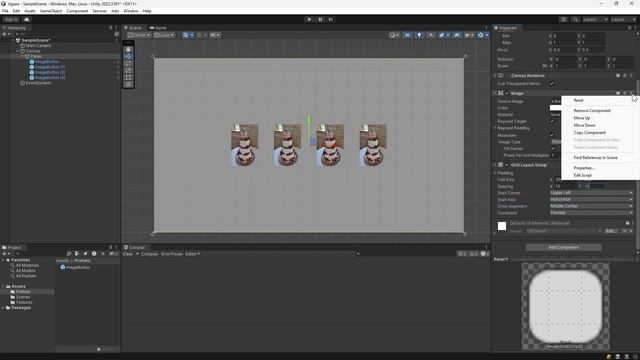Choose Find References In Scene
Image resolution: width=640 pixels, height=360 pixels.
tap(596, 158)
